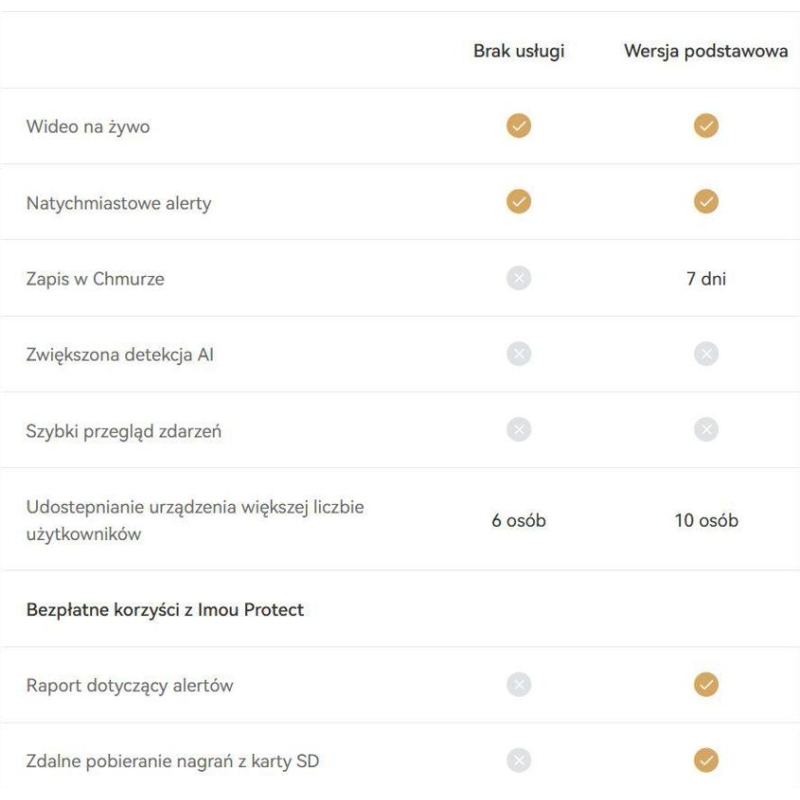Screen dimensions: 800x800
Task: Click gold checkmark for Raport dotyczący alertów
Action: click(706, 685)
